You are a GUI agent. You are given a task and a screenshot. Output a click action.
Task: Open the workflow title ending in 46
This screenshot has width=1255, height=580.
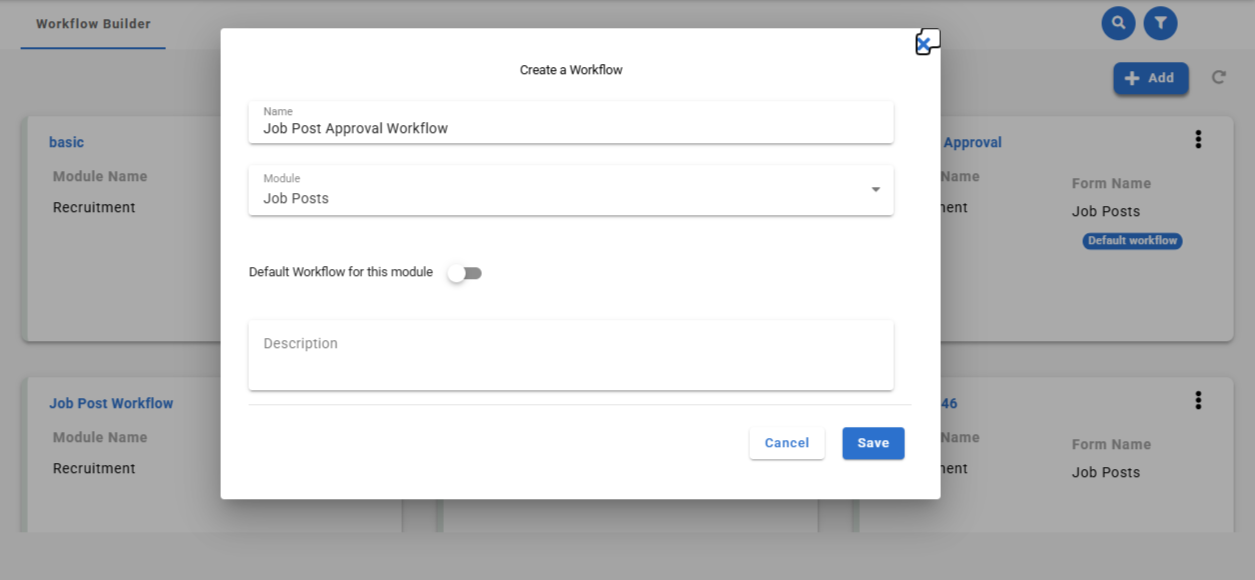948,403
